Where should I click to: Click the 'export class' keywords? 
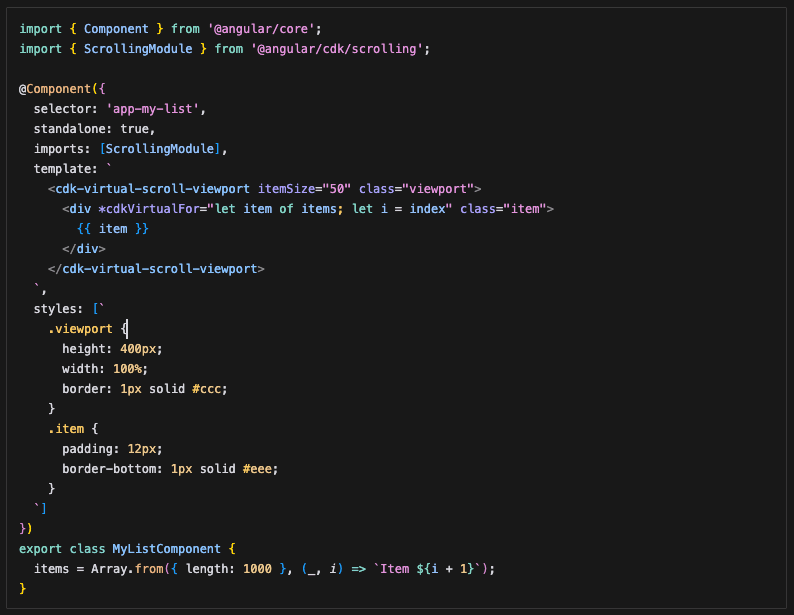(62, 549)
